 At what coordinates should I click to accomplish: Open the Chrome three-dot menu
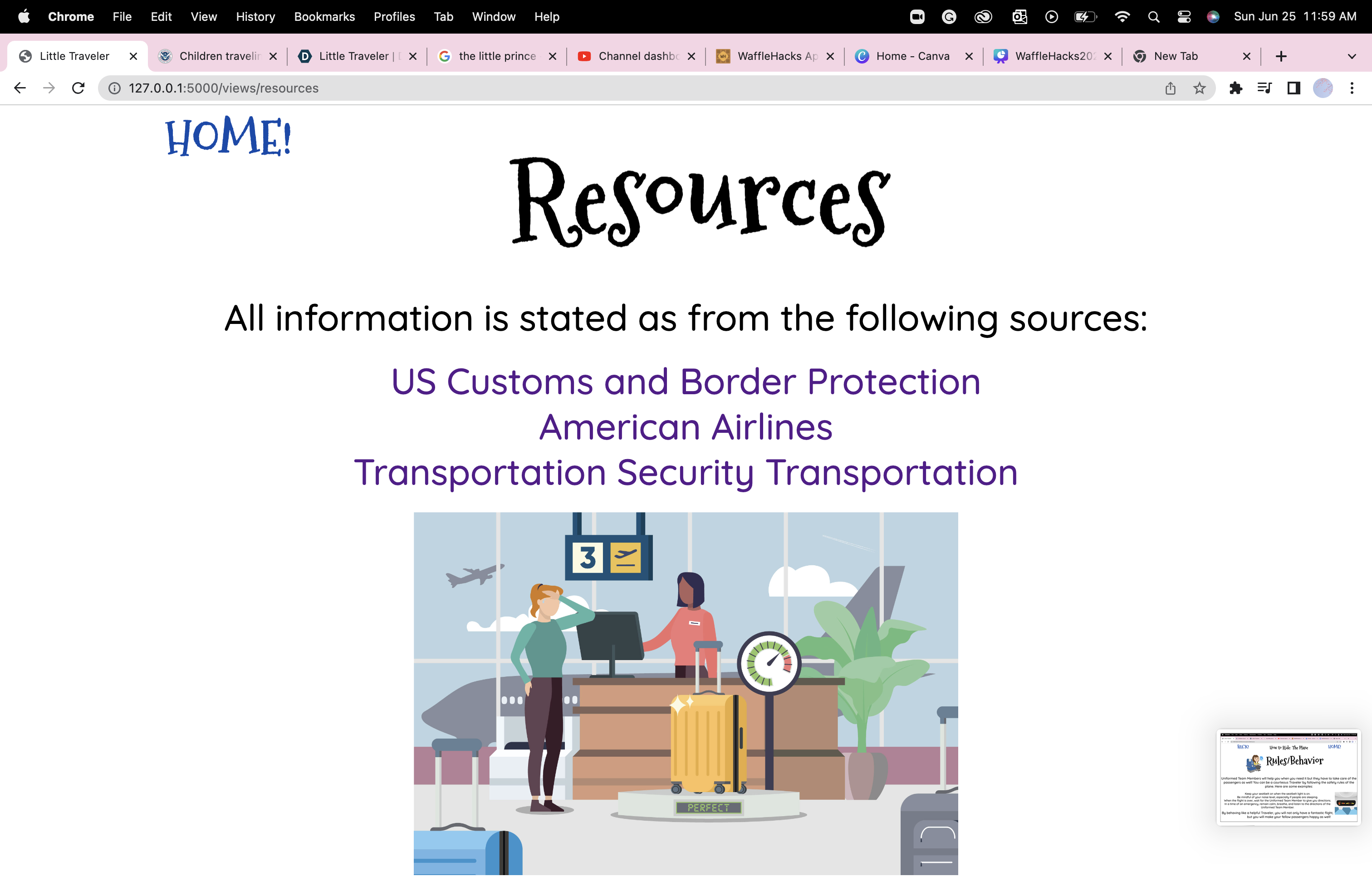(1352, 88)
